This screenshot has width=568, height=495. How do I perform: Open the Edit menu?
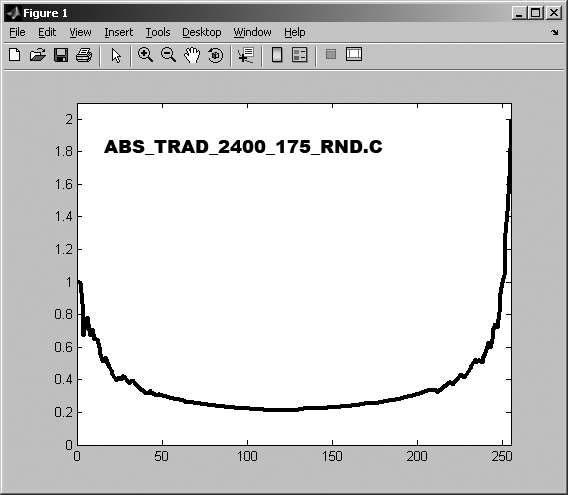(47, 32)
